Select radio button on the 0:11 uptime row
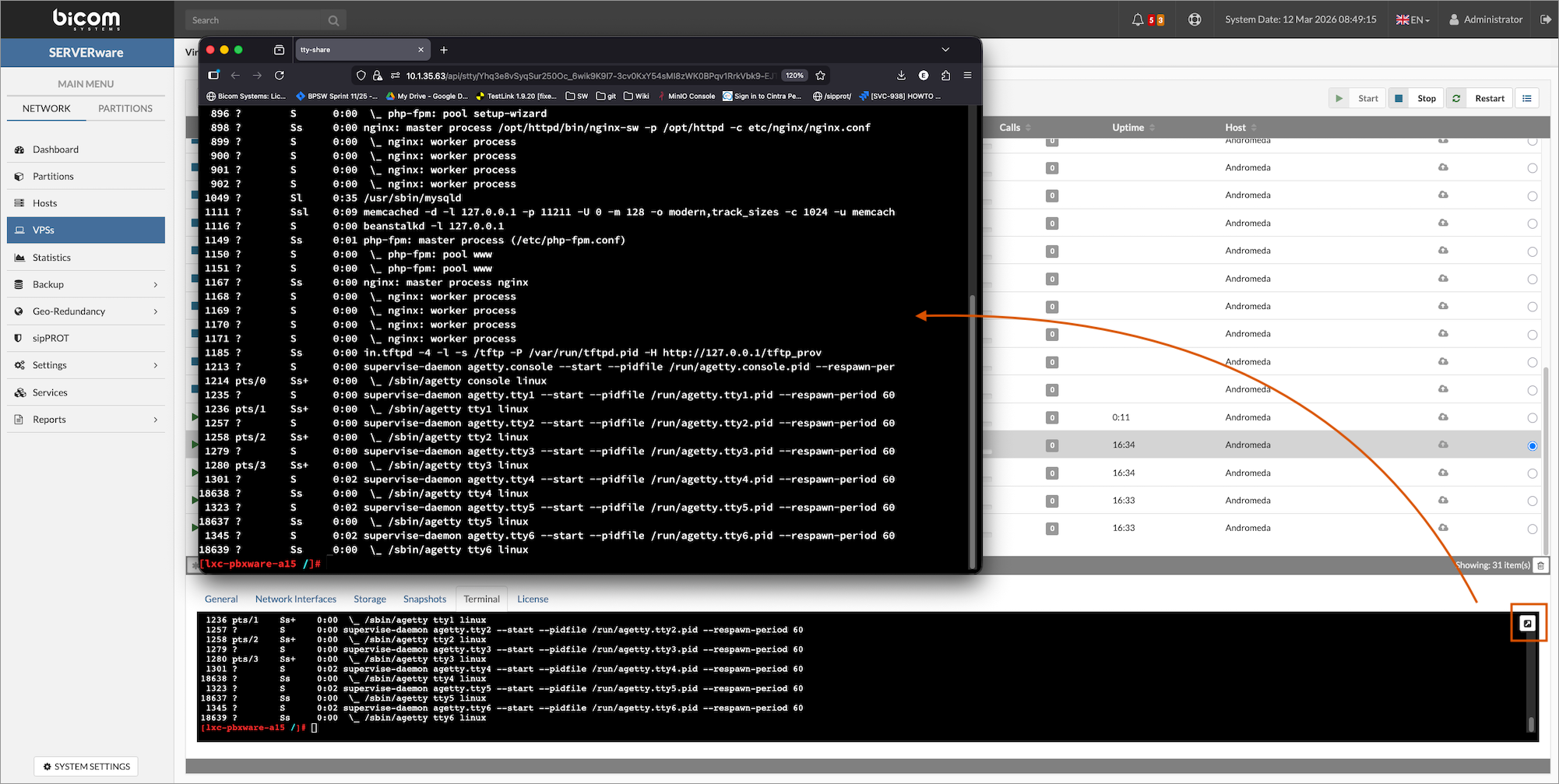 (1532, 418)
